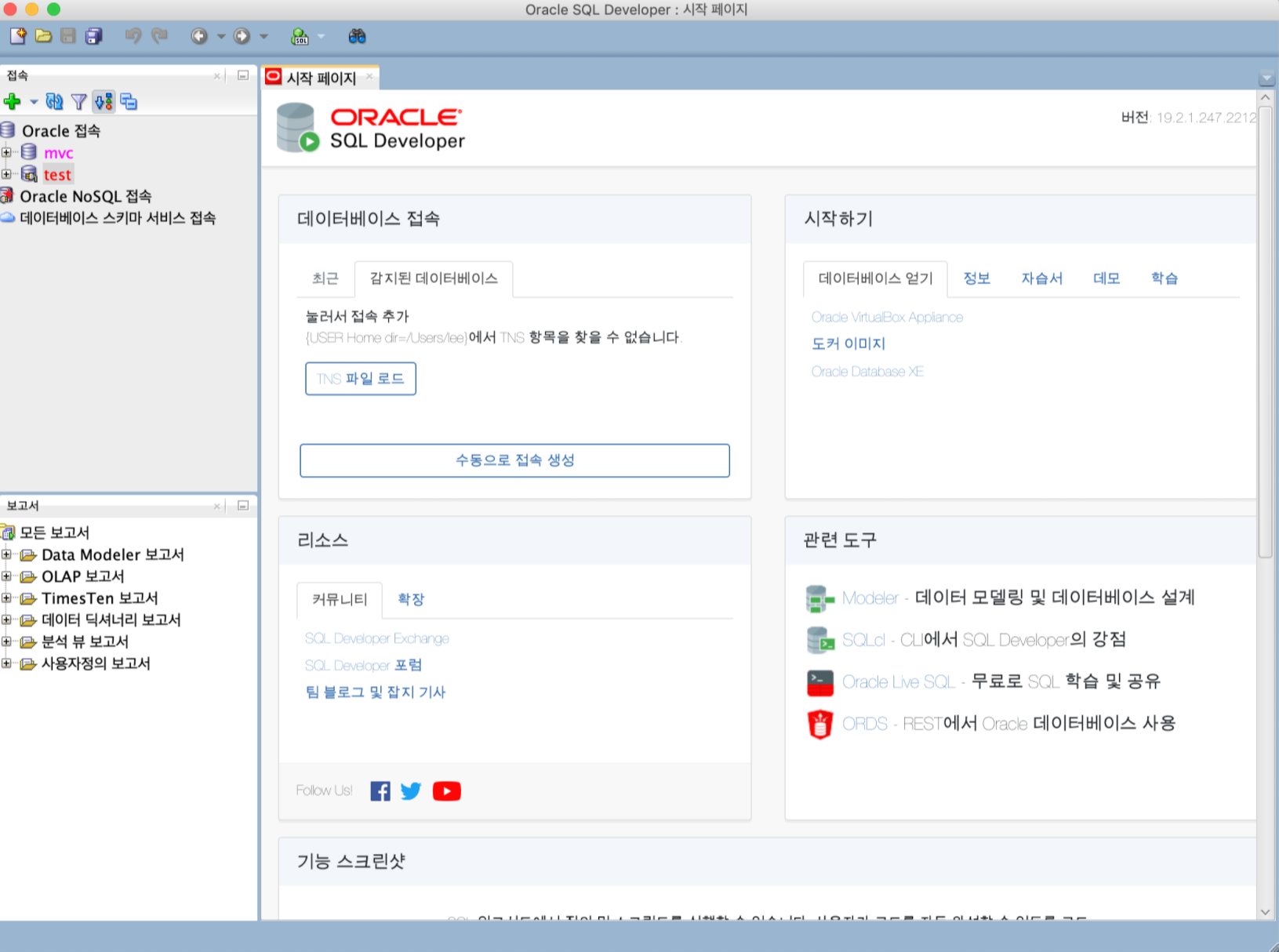Click the YouTube icon under Follow Us

pos(447,791)
